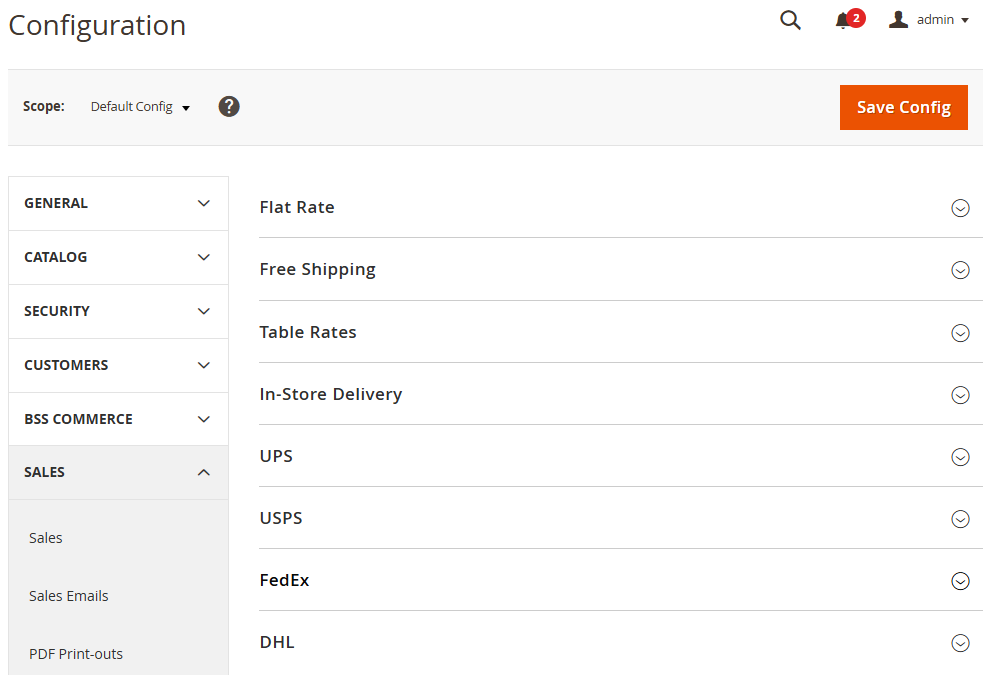Open the notifications bell icon
The image size is (991, 675).
(843, 21)
